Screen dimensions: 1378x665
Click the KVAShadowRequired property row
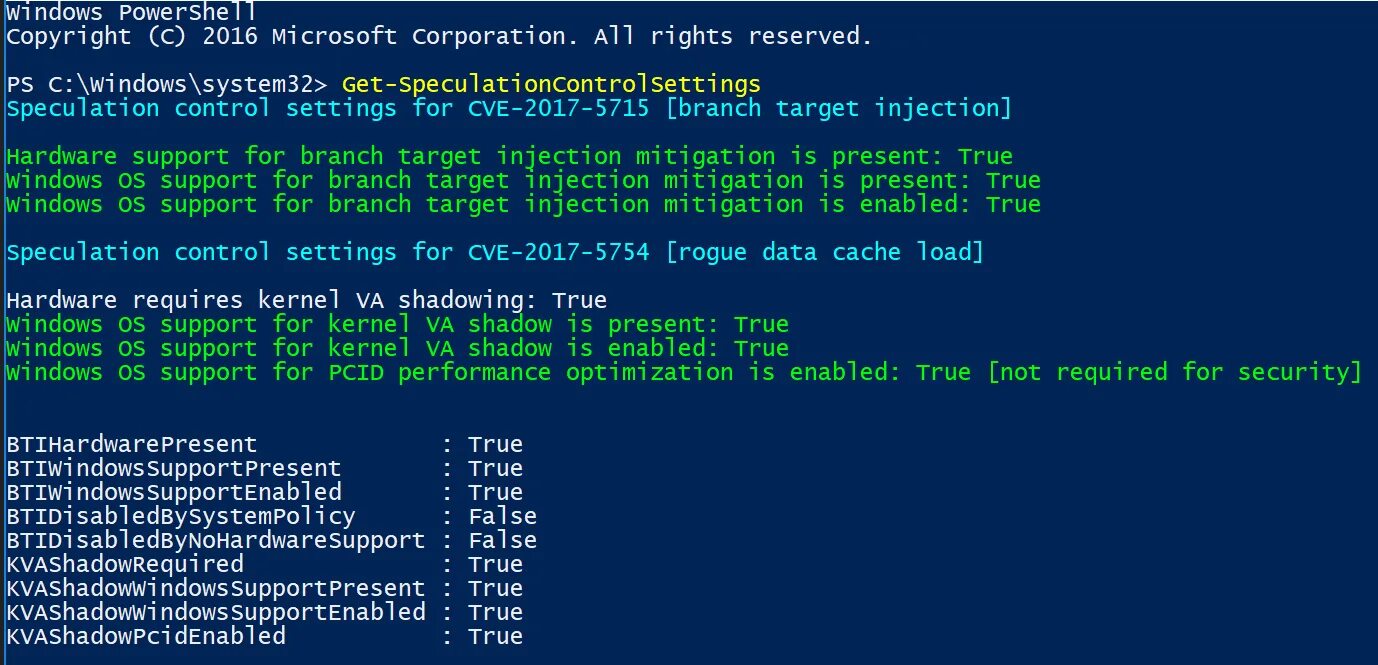pos(264,564)
